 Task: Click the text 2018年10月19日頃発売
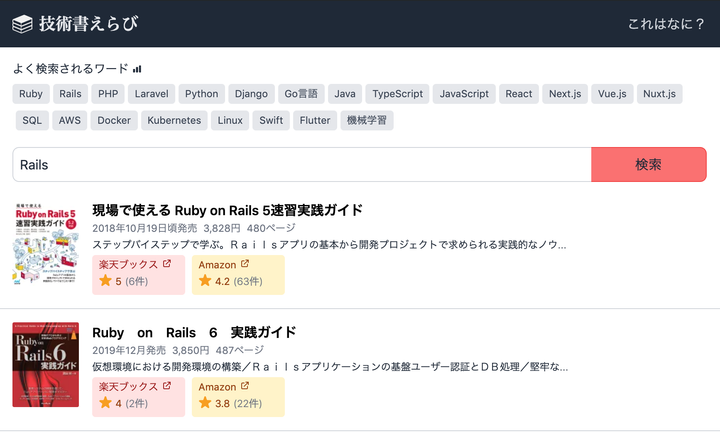click(145, 228)
